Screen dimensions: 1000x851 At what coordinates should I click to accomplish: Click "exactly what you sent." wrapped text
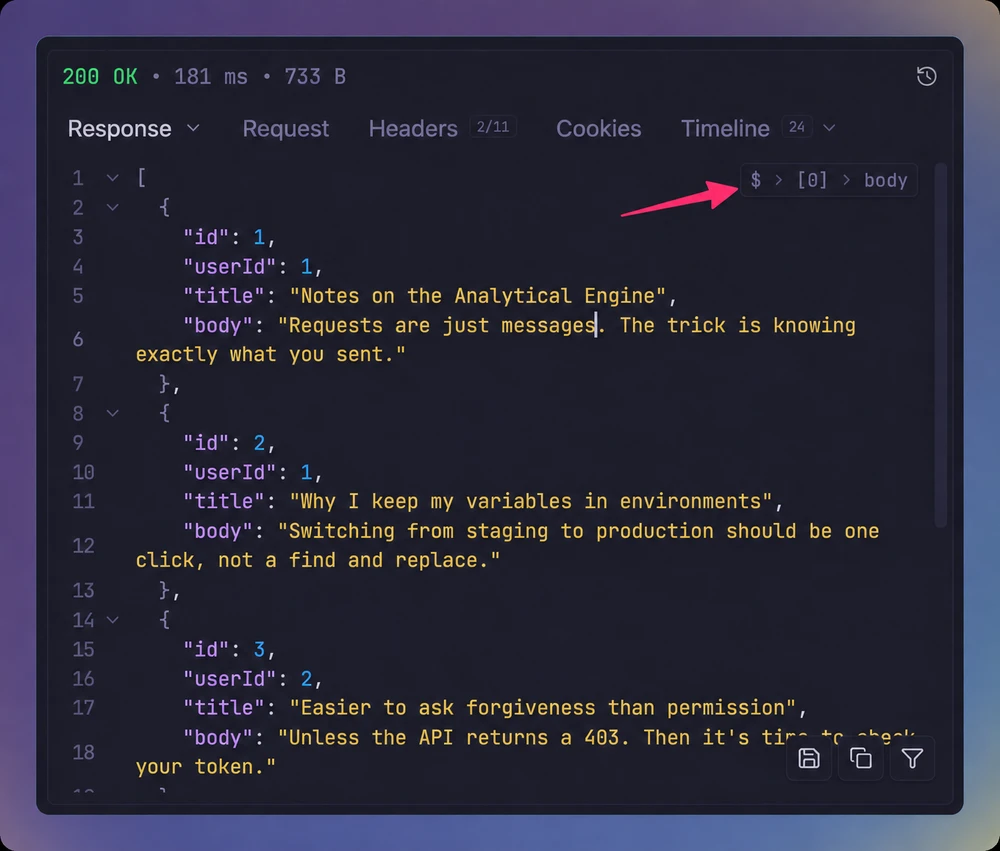[x=270, y=354]
